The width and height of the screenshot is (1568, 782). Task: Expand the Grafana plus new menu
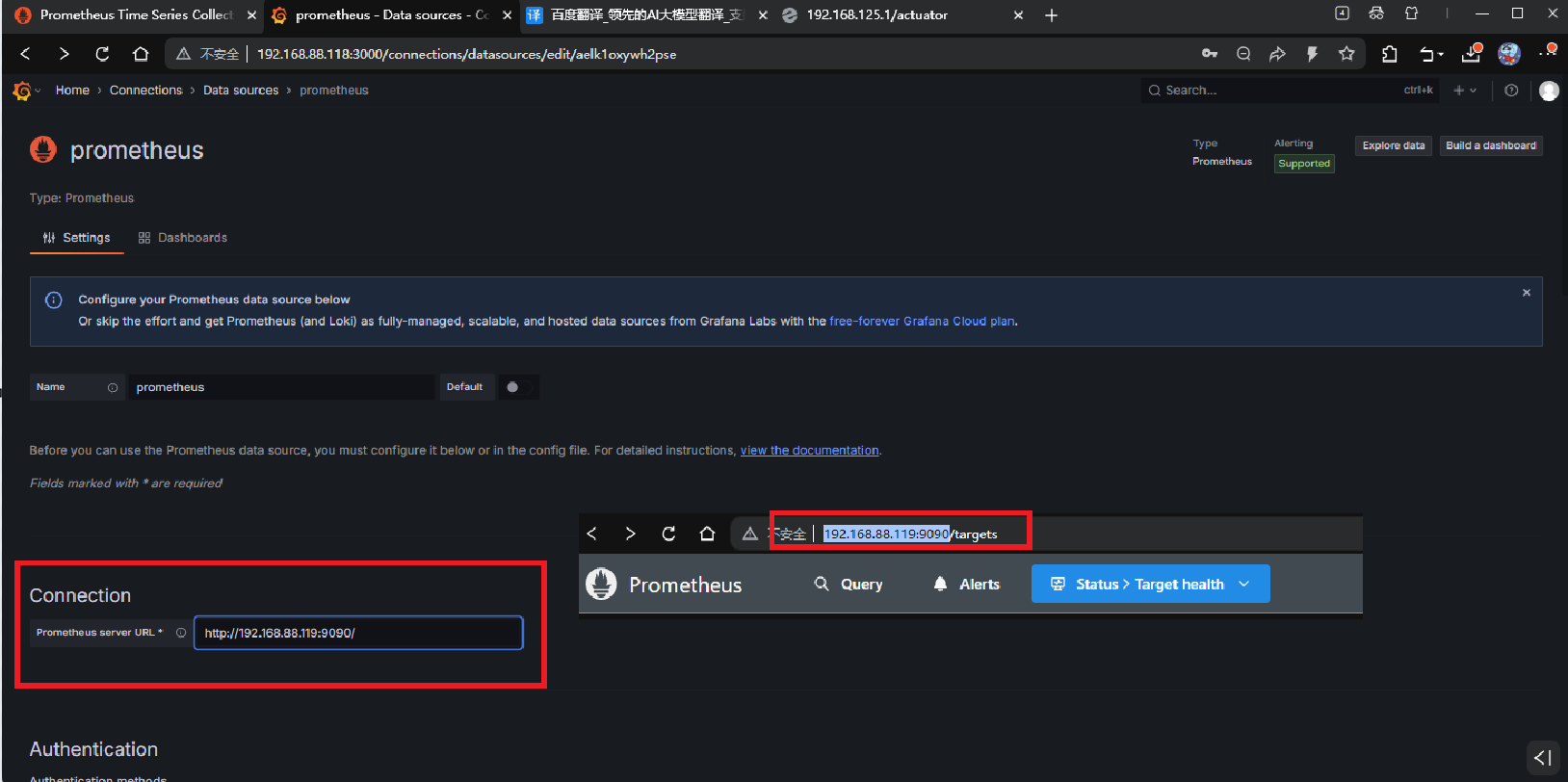click(x=1465, y=91)
